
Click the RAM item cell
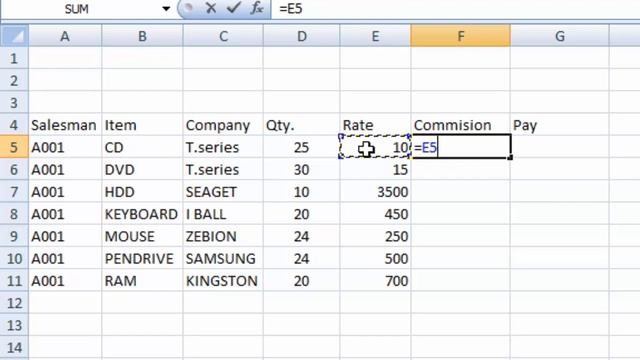(x=142, y=280)
